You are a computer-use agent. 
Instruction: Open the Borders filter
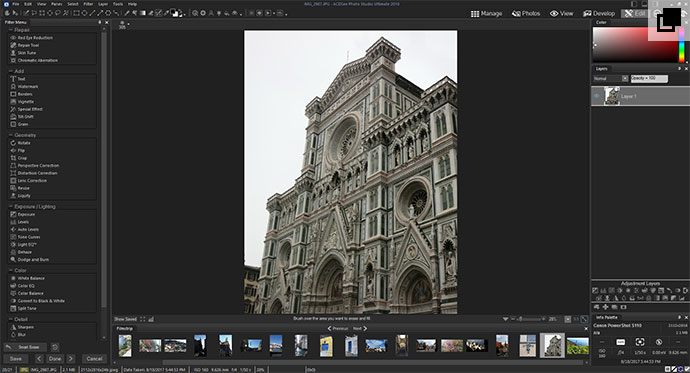point(21,94)
